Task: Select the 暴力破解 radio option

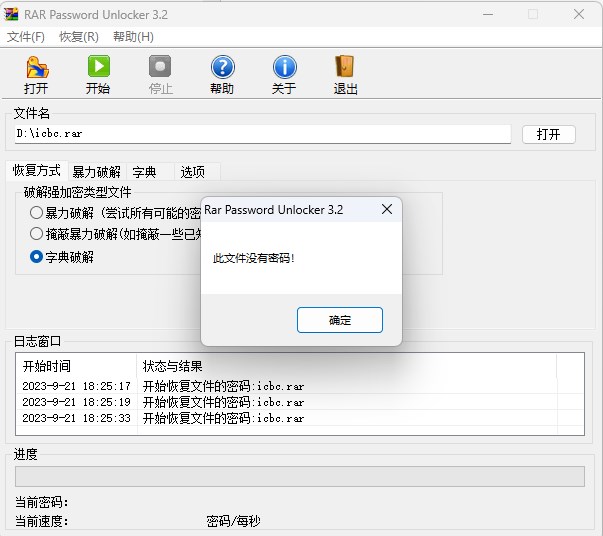Action: pos(36,213)
